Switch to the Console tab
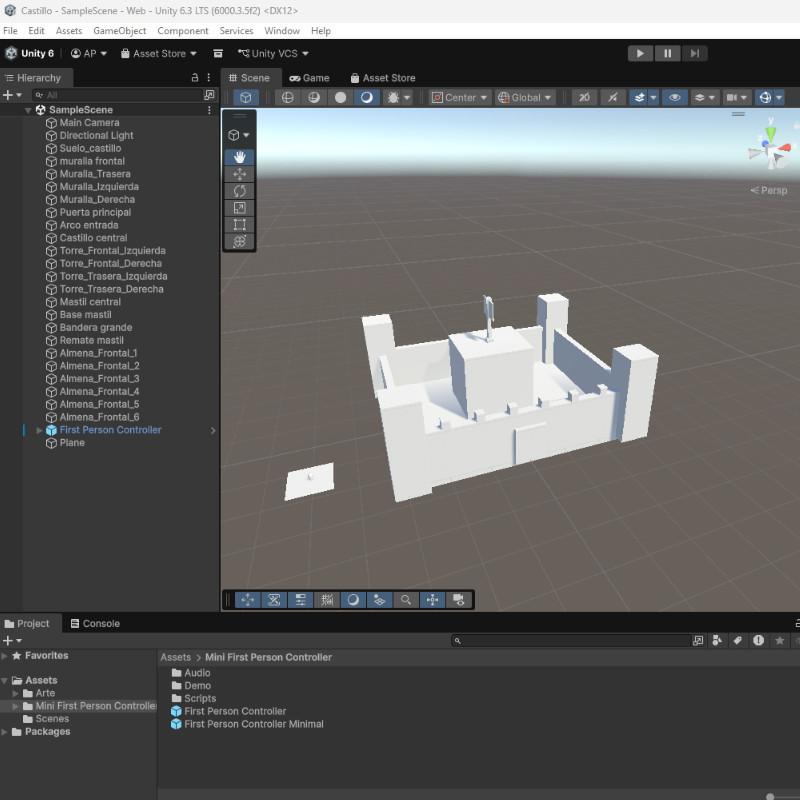The height and width of the screenshot is (800, 800). 95,623
